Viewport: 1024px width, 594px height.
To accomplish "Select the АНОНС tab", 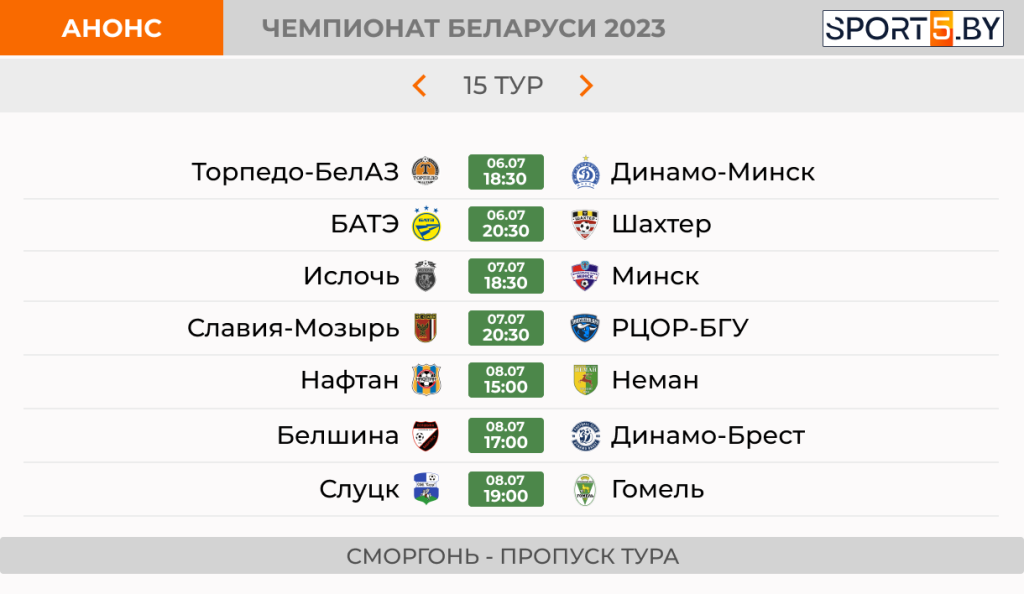I will click(x=112, y=28).
